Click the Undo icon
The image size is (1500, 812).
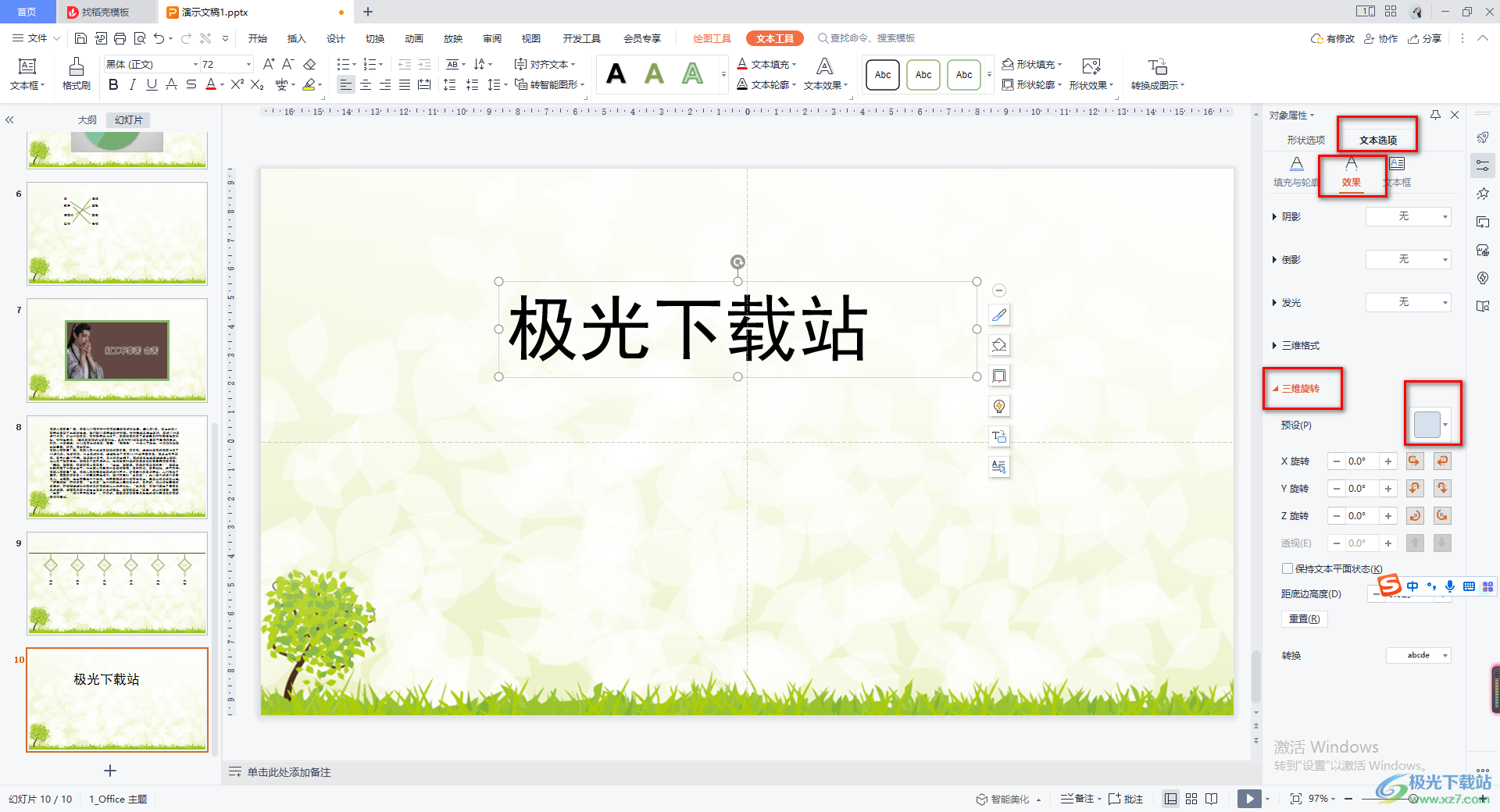click(x=159, y=38)
